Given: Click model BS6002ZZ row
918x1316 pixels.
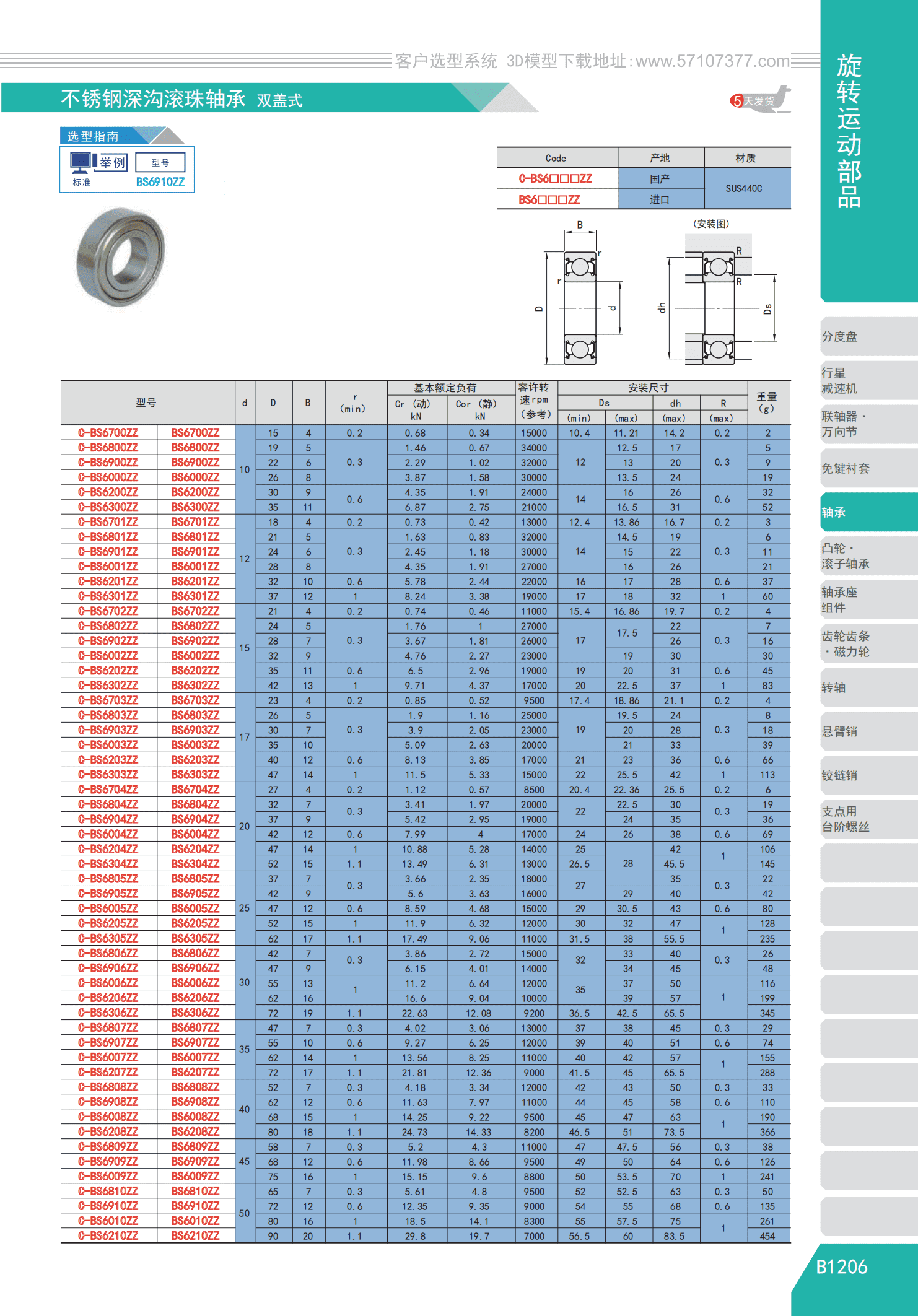Looking at the screenshot, I should (x=196, y=656).
